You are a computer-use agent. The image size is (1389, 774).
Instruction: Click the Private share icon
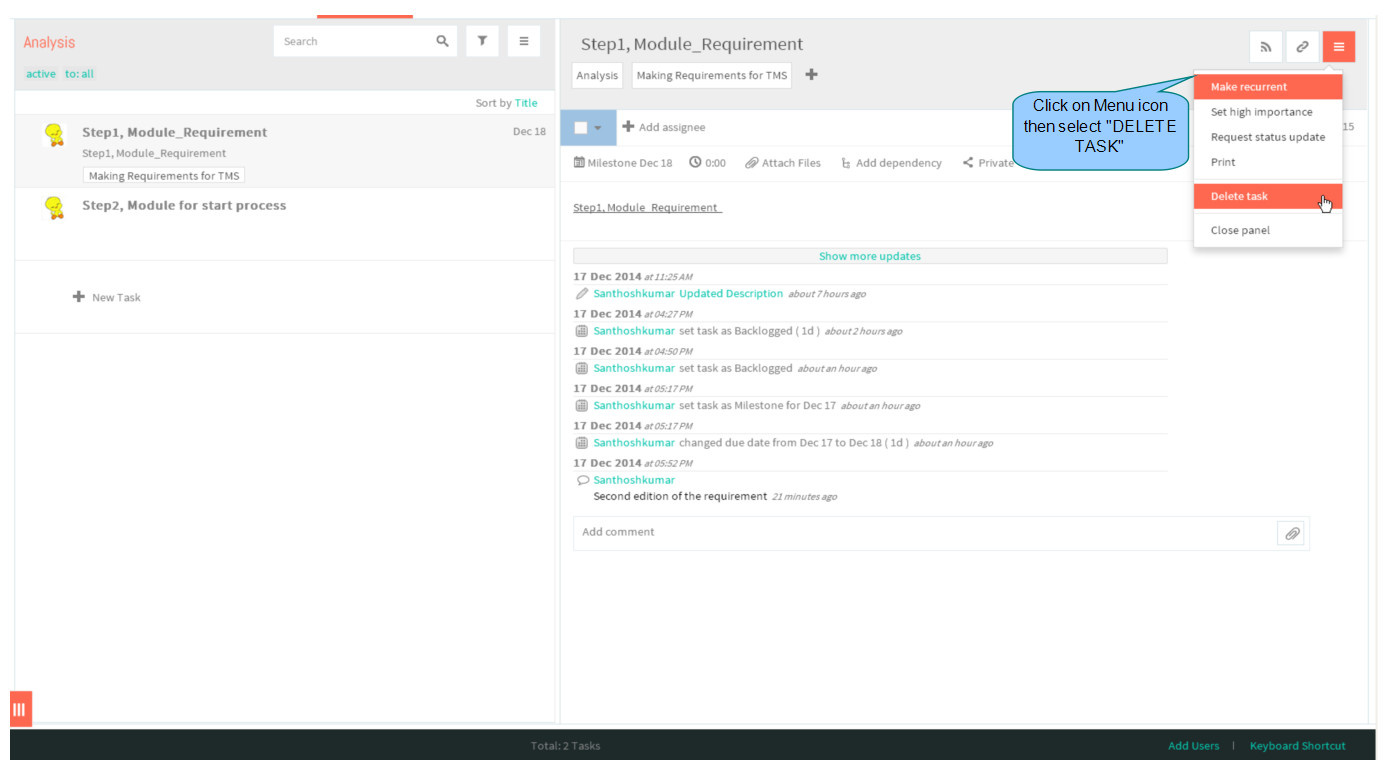click(x=968, y=162)
